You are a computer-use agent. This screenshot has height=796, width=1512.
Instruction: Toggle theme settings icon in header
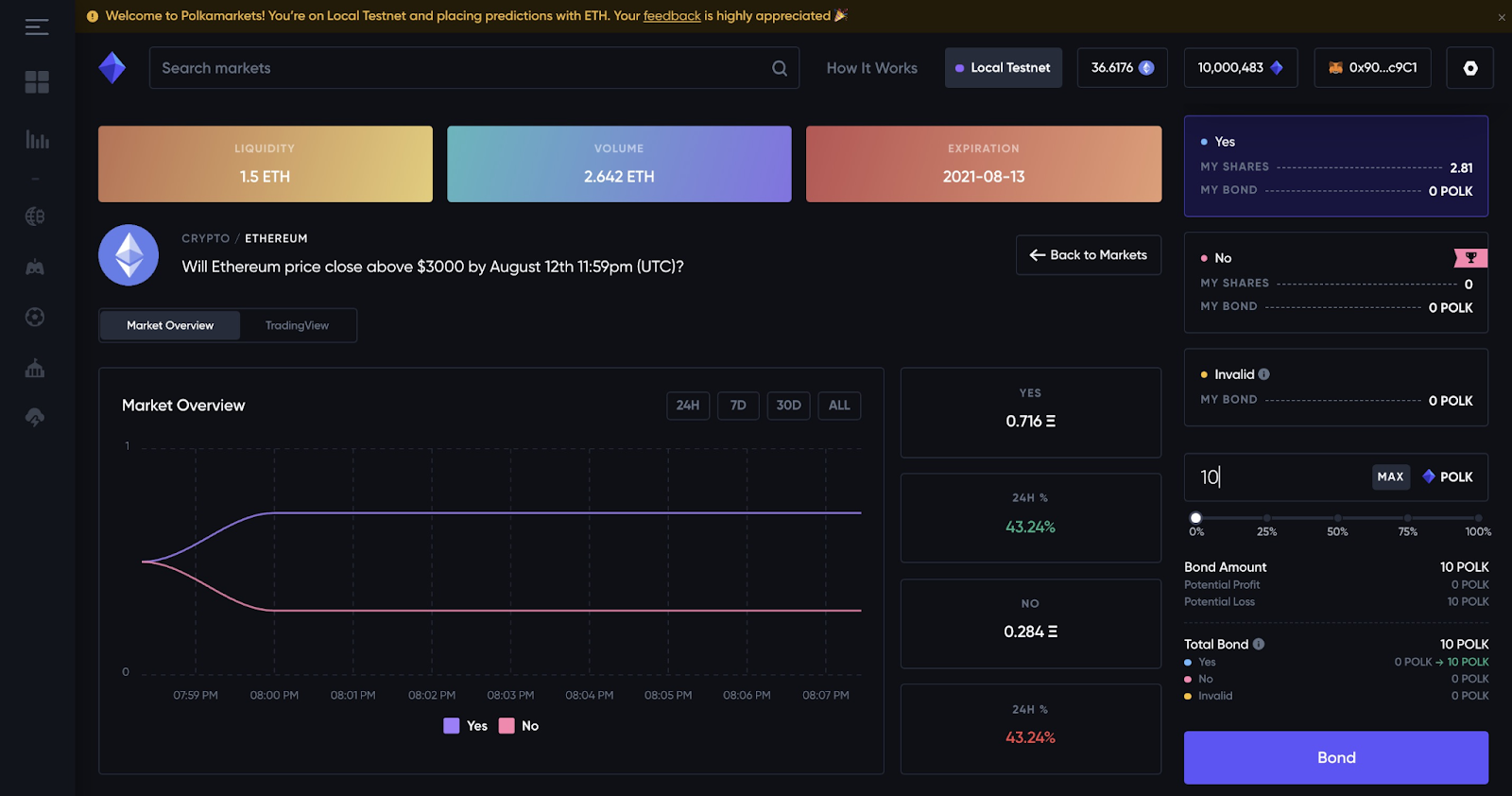click(1470, 68)
